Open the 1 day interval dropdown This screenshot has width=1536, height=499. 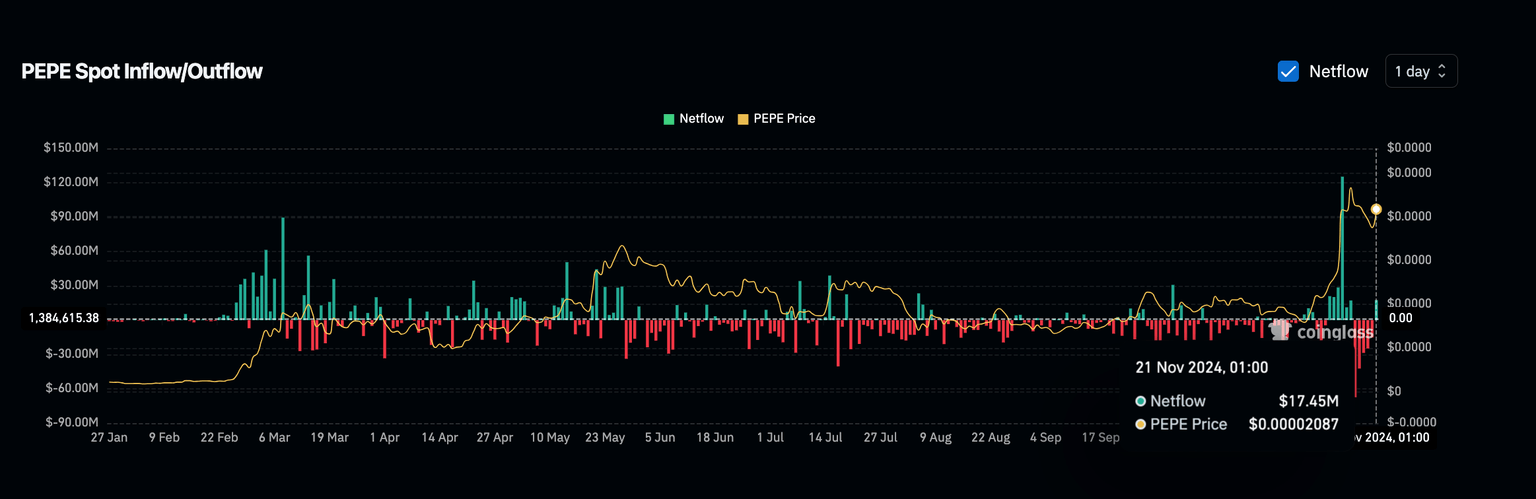[x=1420, y=71]
